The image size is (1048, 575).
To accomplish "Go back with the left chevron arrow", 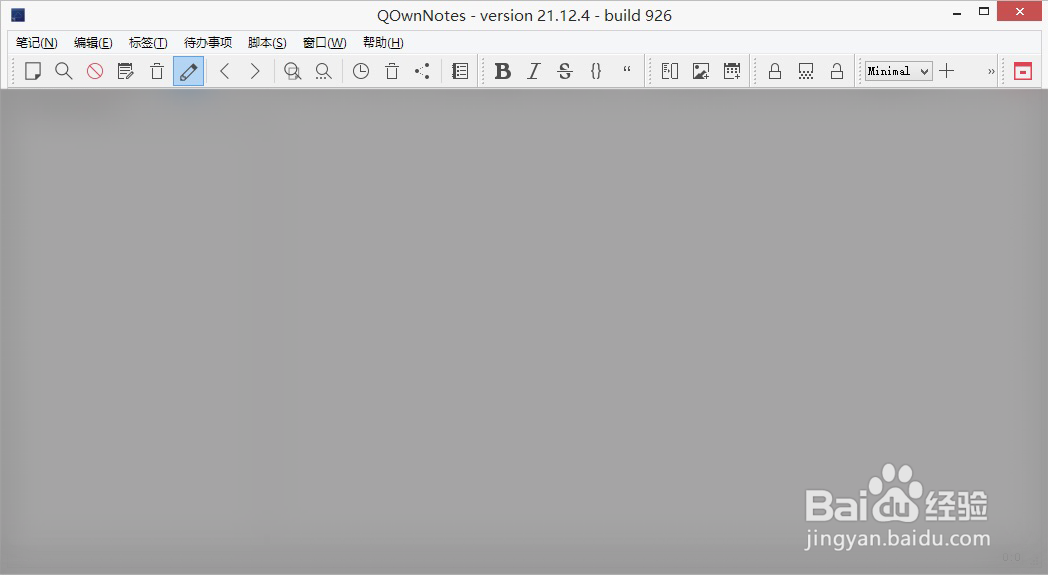I will click(225, 71).
